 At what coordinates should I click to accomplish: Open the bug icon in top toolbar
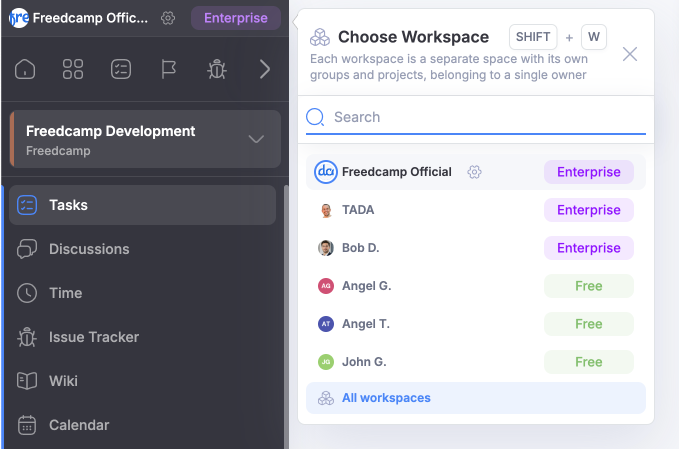(x=217, y=69)
